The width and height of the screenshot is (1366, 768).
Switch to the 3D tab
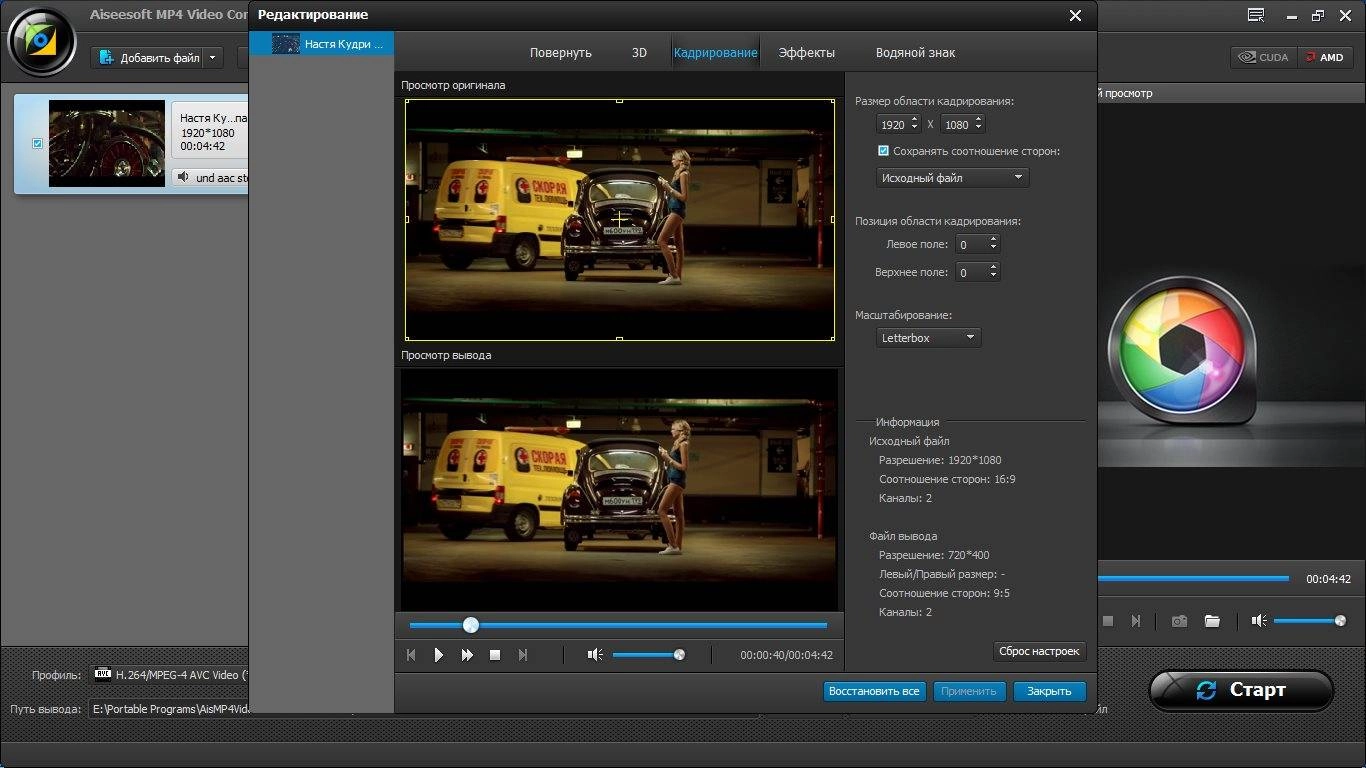639,53
